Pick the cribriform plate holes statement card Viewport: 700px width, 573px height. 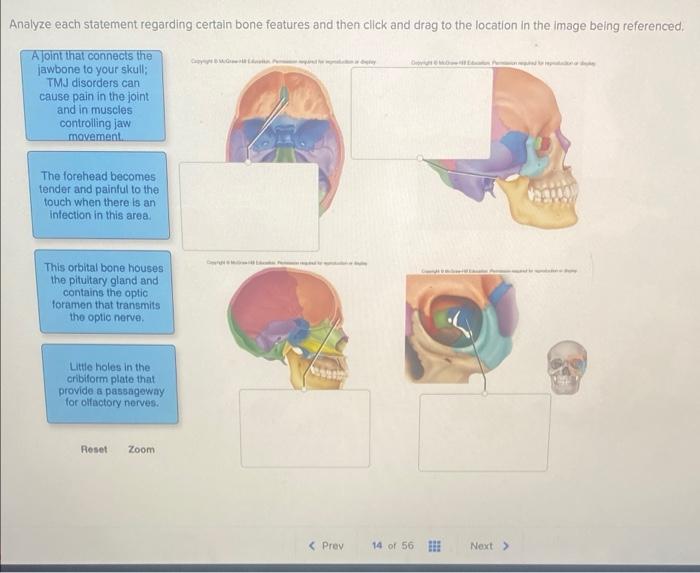[110, 384]
